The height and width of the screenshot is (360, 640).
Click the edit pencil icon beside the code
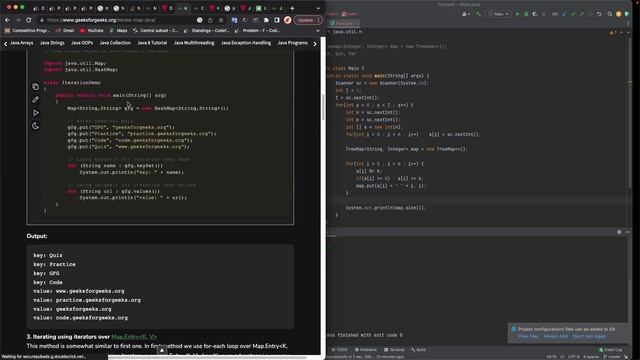click(36, 100)
